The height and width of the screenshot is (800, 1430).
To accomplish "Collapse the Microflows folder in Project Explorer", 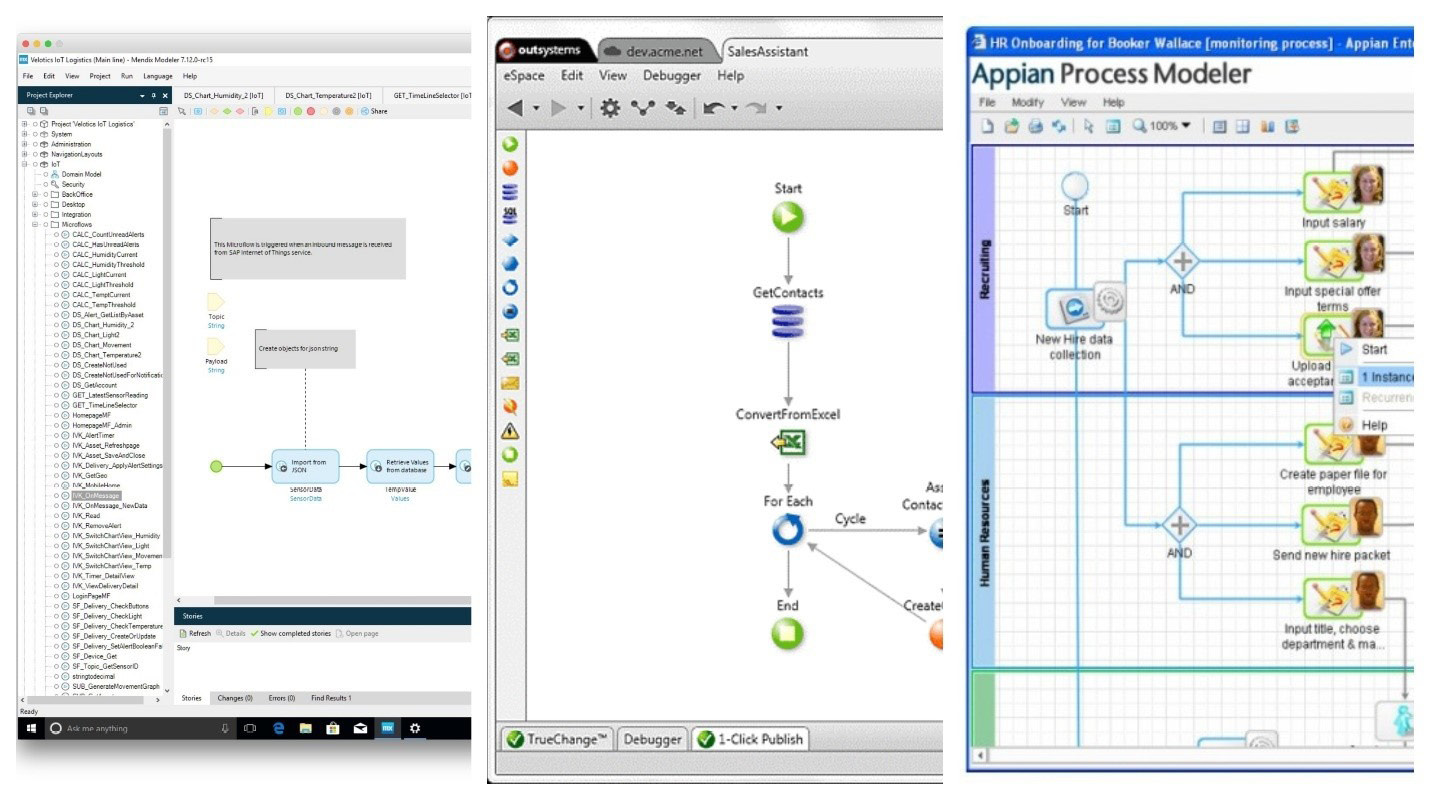I will (35, 224).
